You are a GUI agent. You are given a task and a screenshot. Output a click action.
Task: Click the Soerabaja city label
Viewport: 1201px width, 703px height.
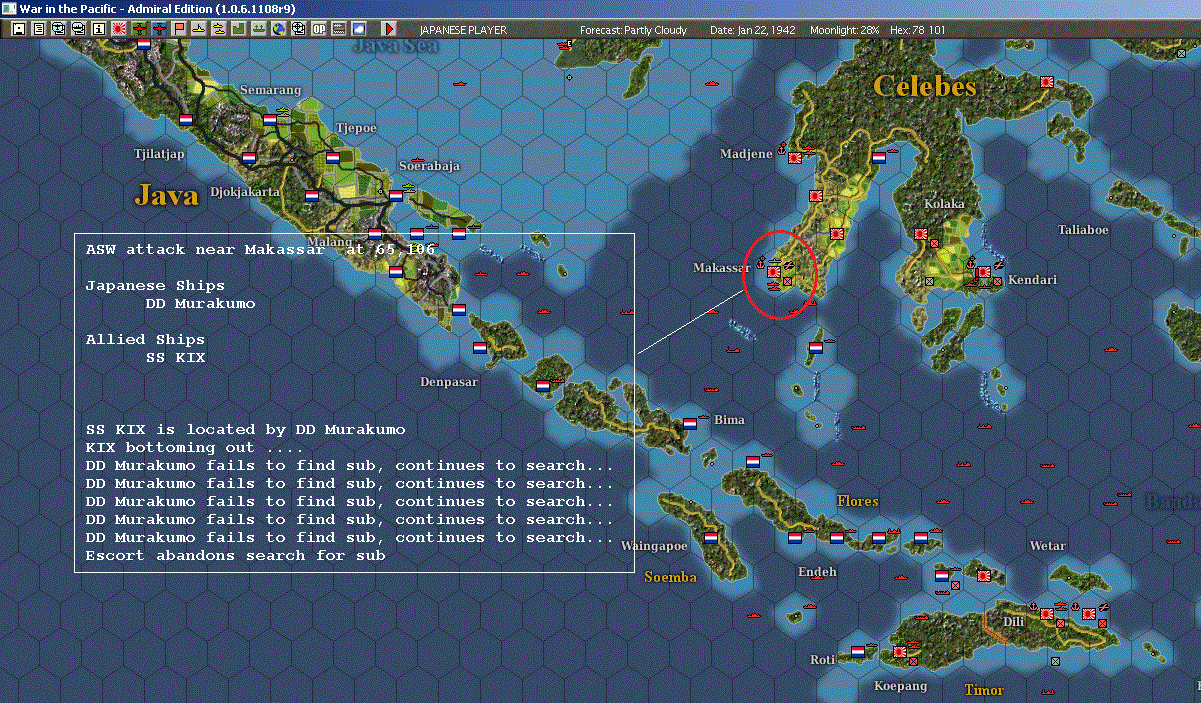(x=429, y=166)
